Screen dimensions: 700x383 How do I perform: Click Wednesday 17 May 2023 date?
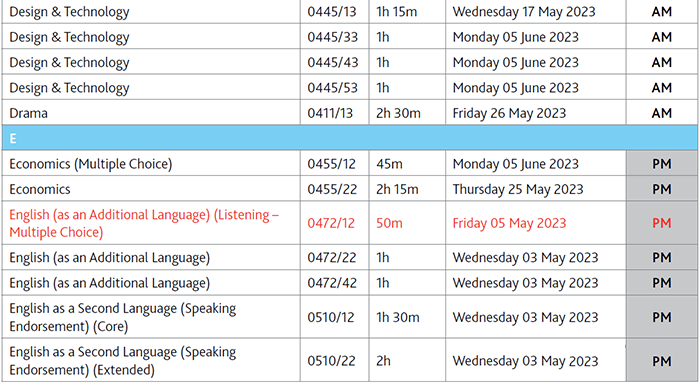click(x=524, y=12)
